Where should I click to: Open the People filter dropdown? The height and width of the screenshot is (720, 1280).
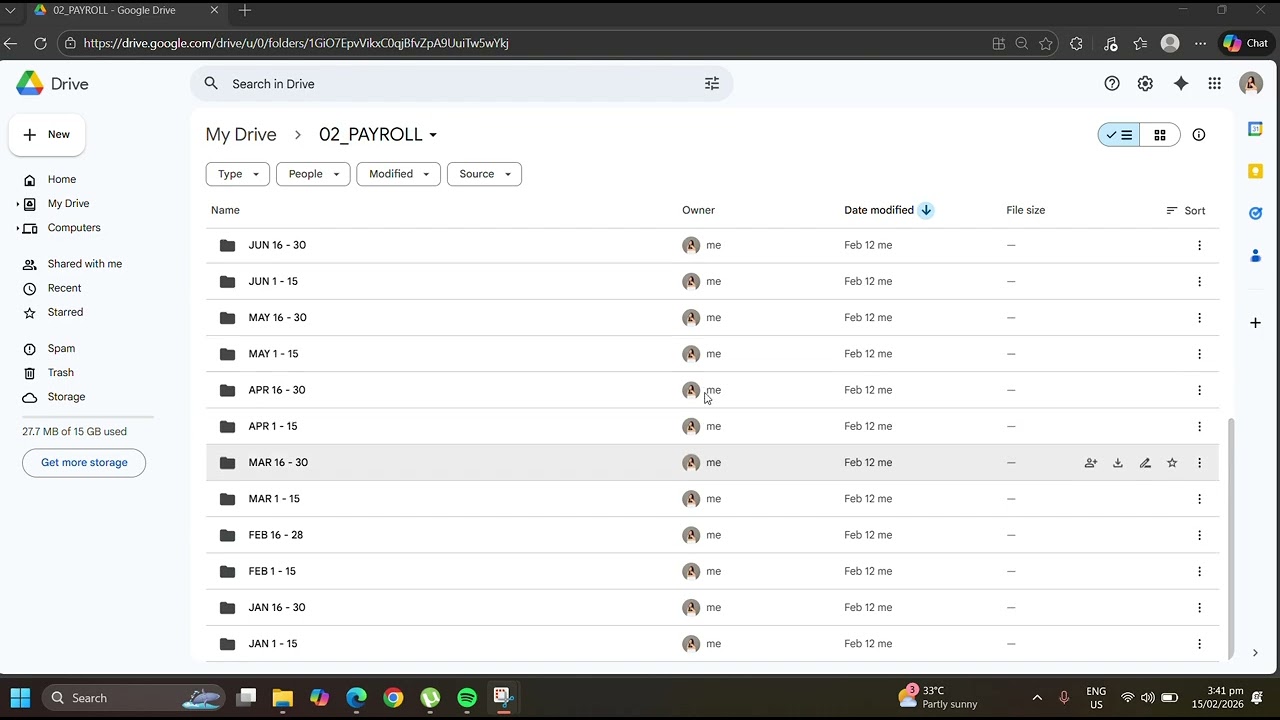click(313, 174)
